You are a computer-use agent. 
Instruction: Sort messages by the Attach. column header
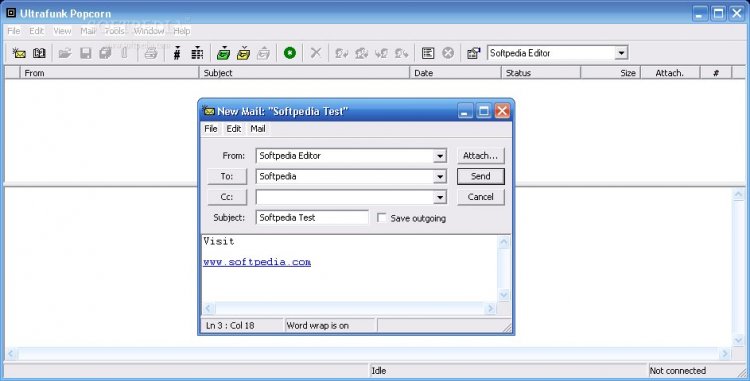coord(670,73)
